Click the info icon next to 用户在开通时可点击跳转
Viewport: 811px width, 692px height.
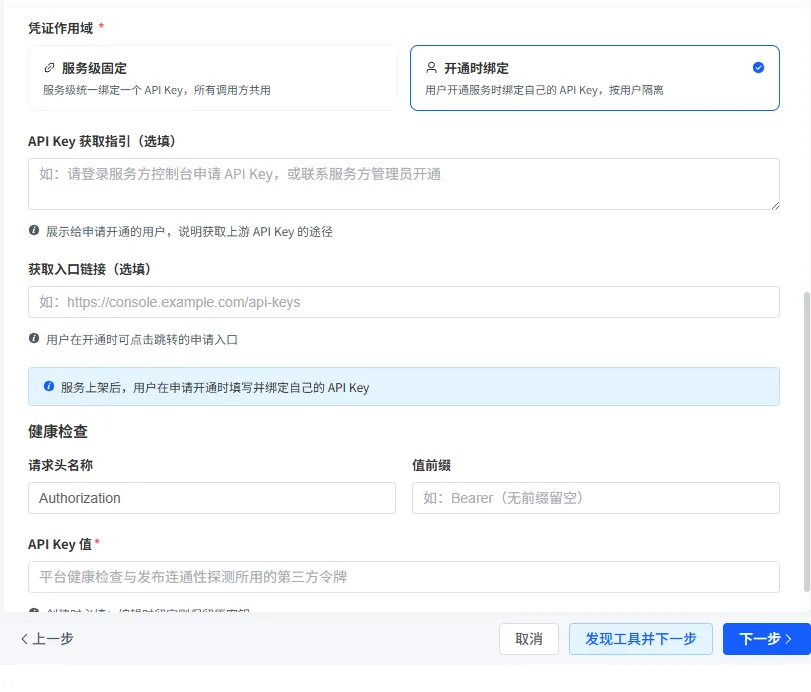(34, 339)
